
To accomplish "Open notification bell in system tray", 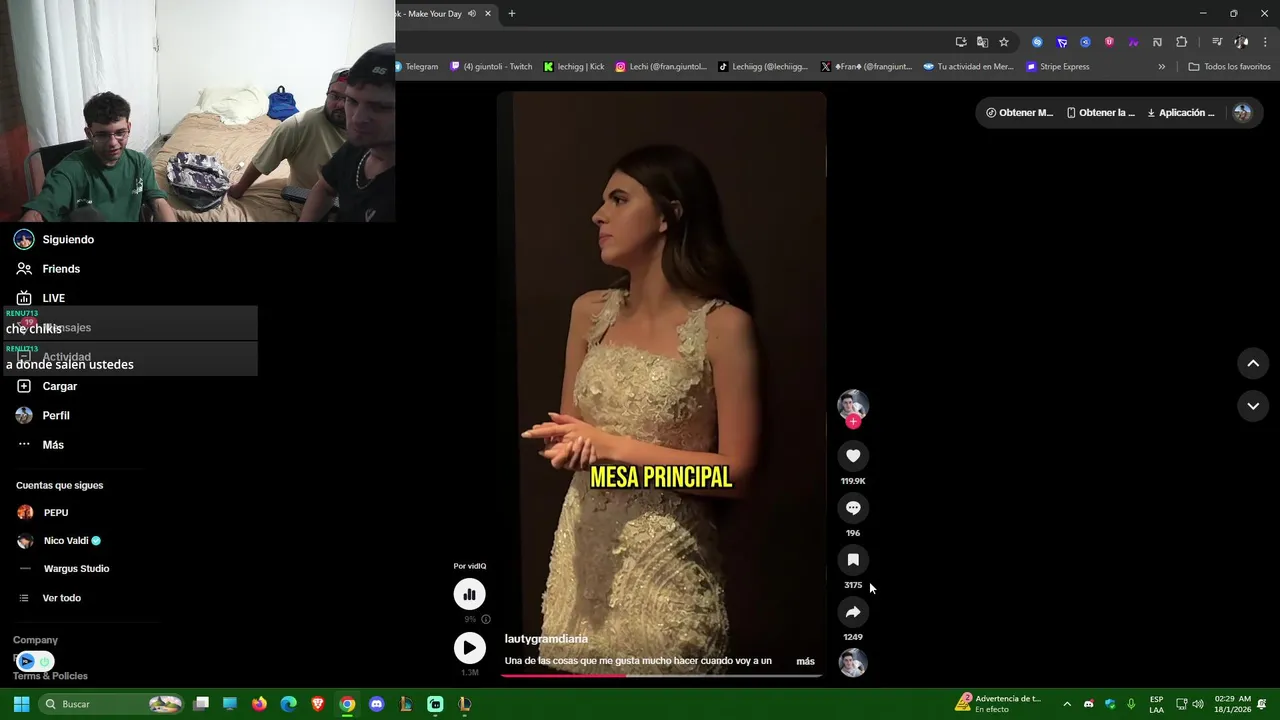I will point(1262,704).
